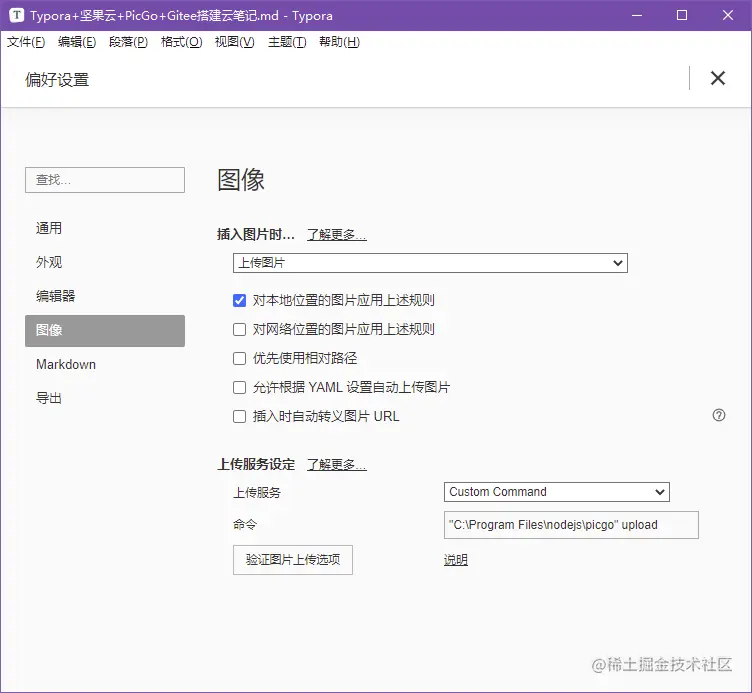
Task: Enable 对网络位置的图片应用上述规则 checkbox
Action: point(239,329)
